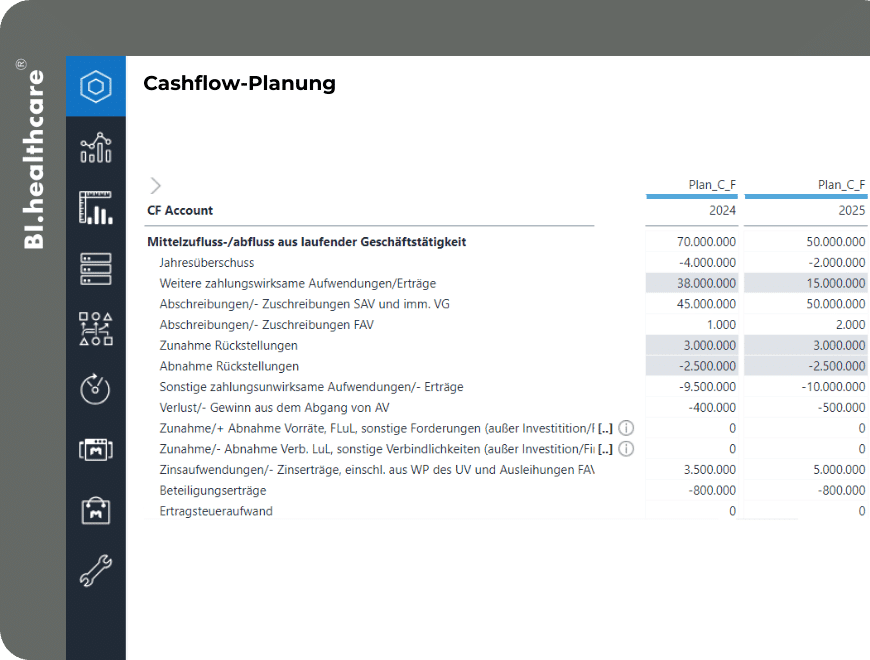Expand truncated text of Vorräte, FLuL row
The width and height of the screenshot is (870, 660).
pyautogui.click(x=605, y=428)
